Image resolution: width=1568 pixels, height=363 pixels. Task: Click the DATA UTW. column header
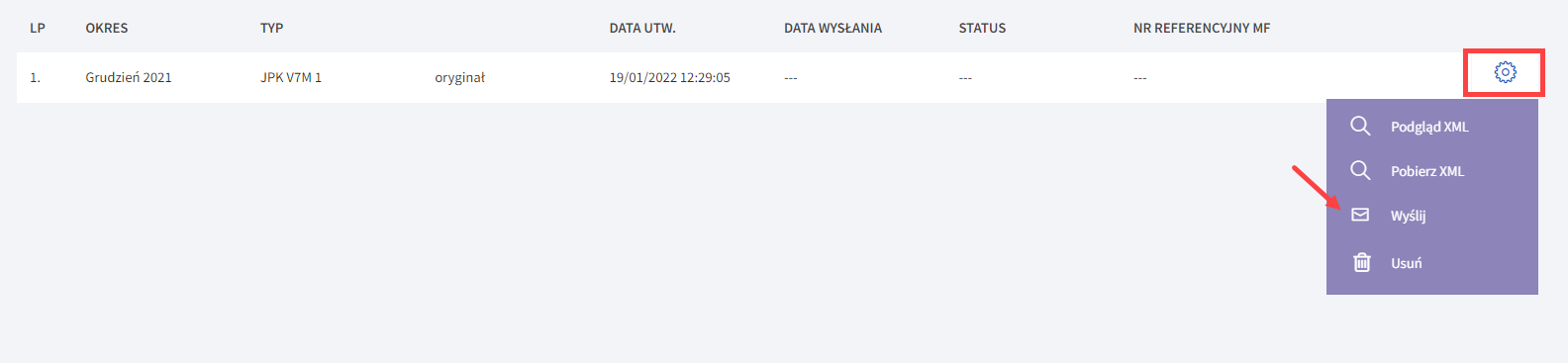tap(642, 28)
